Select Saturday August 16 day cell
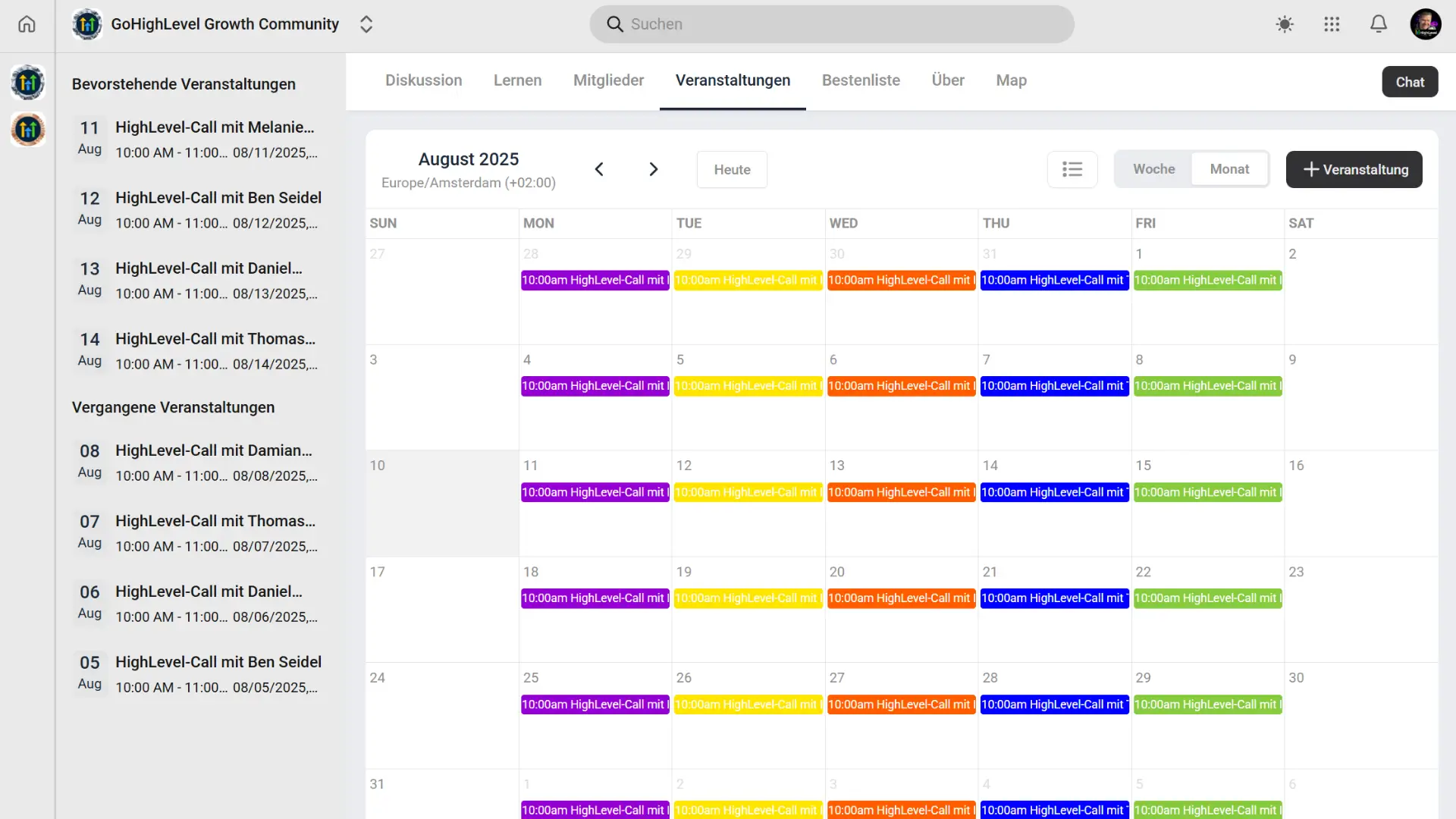 pyautogui.click(x=1361, y=504)
